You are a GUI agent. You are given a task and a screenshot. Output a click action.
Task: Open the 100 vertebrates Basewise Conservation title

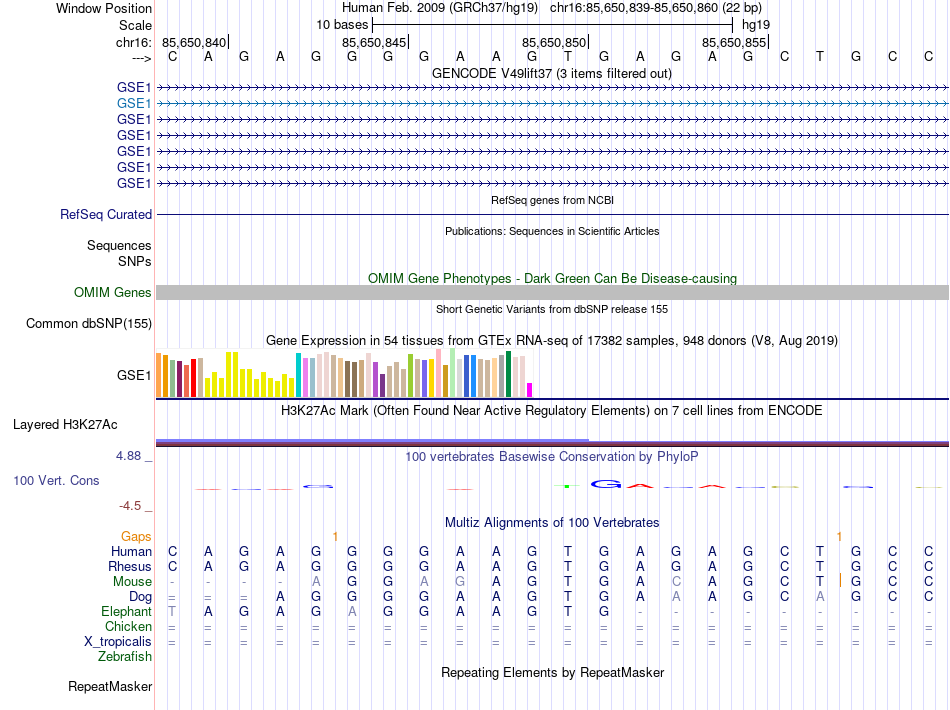pyautogui.click(x=551, y=457)
